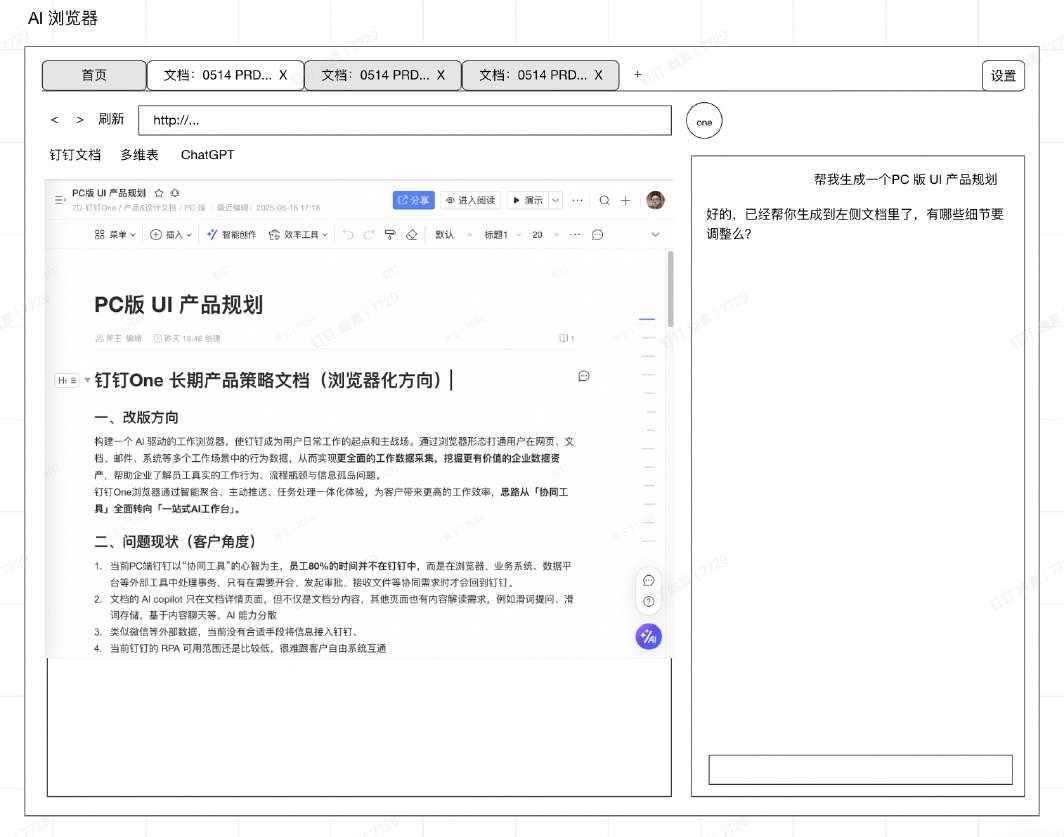
Task: Expand the dropdown next to 演示
Action: coord(556,200)
